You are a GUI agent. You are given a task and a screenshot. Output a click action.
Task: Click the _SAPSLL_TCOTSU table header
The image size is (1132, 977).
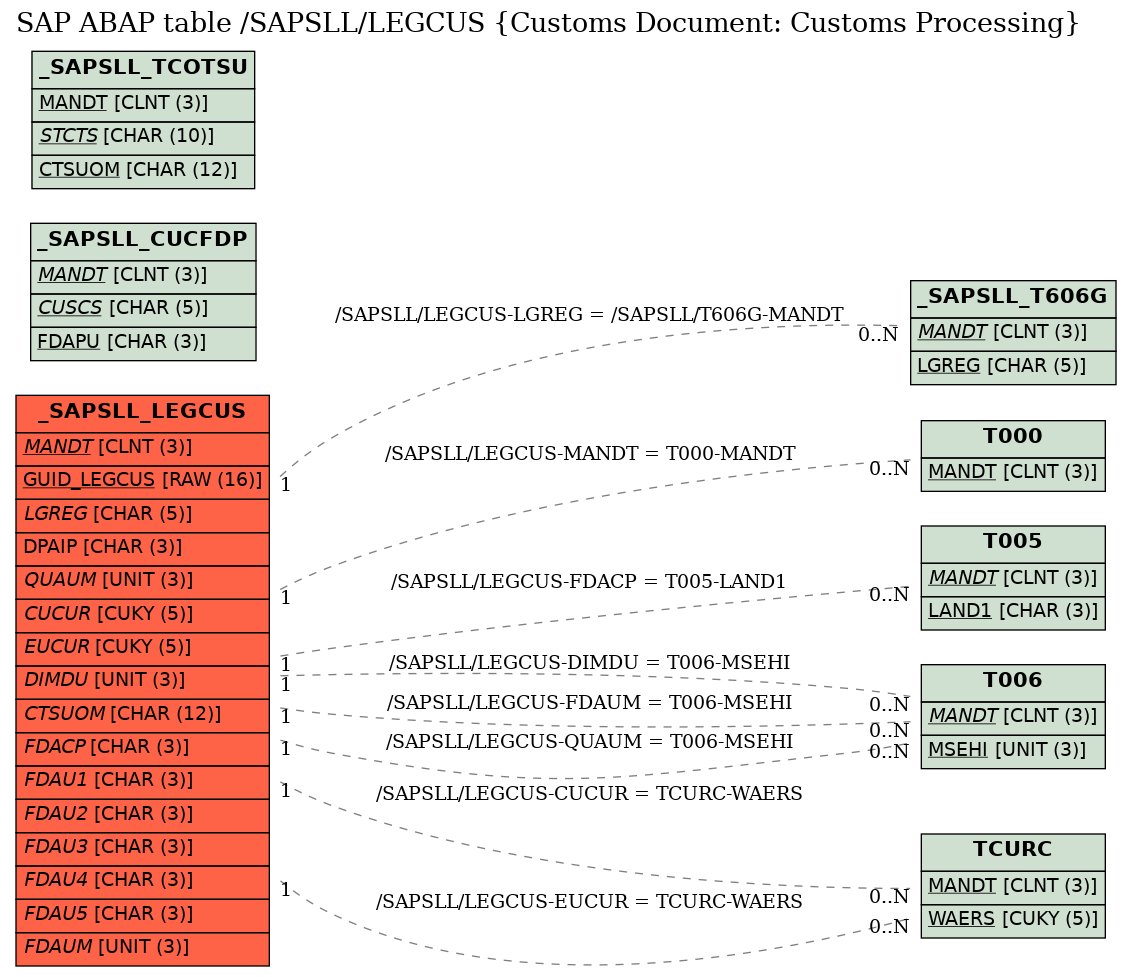[x=143, y=69]
